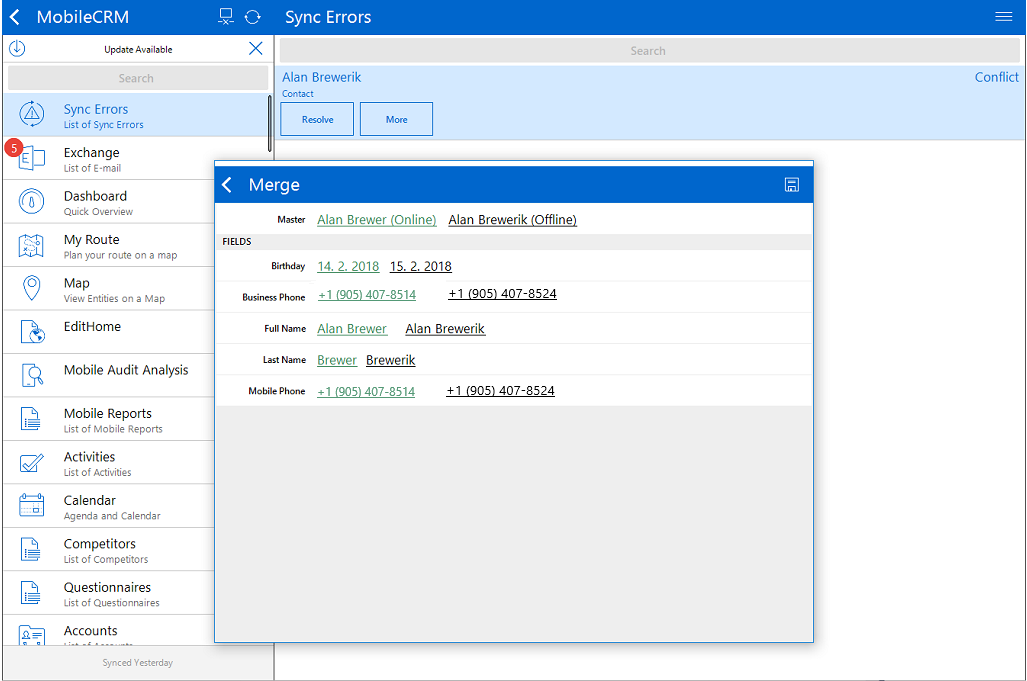Image resolution: width=1027 pixels, height=681 pixels.
Task: Choose Full Name Alan Brewer
Action: [352, 329]
